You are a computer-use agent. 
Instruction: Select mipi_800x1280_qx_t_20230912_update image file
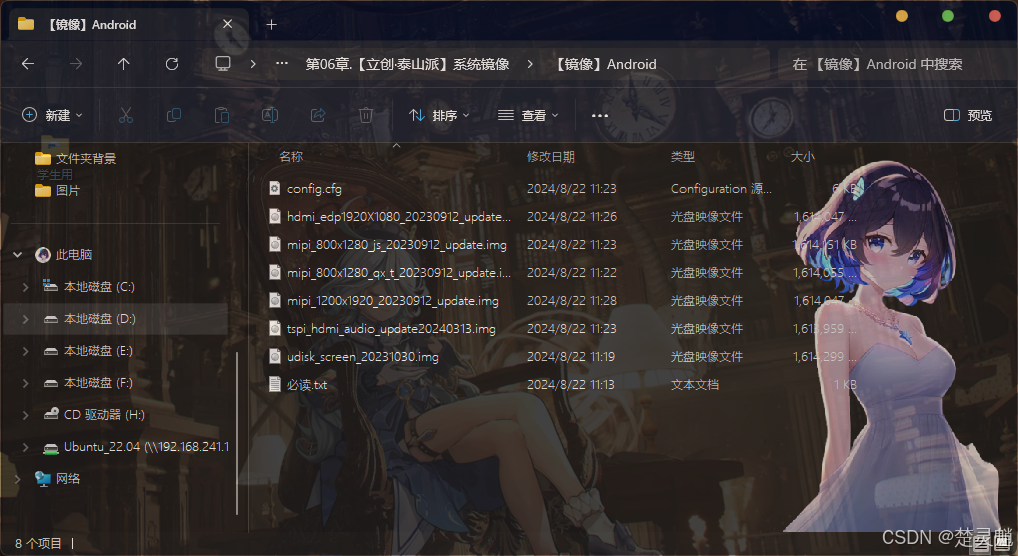coord(399,272)
